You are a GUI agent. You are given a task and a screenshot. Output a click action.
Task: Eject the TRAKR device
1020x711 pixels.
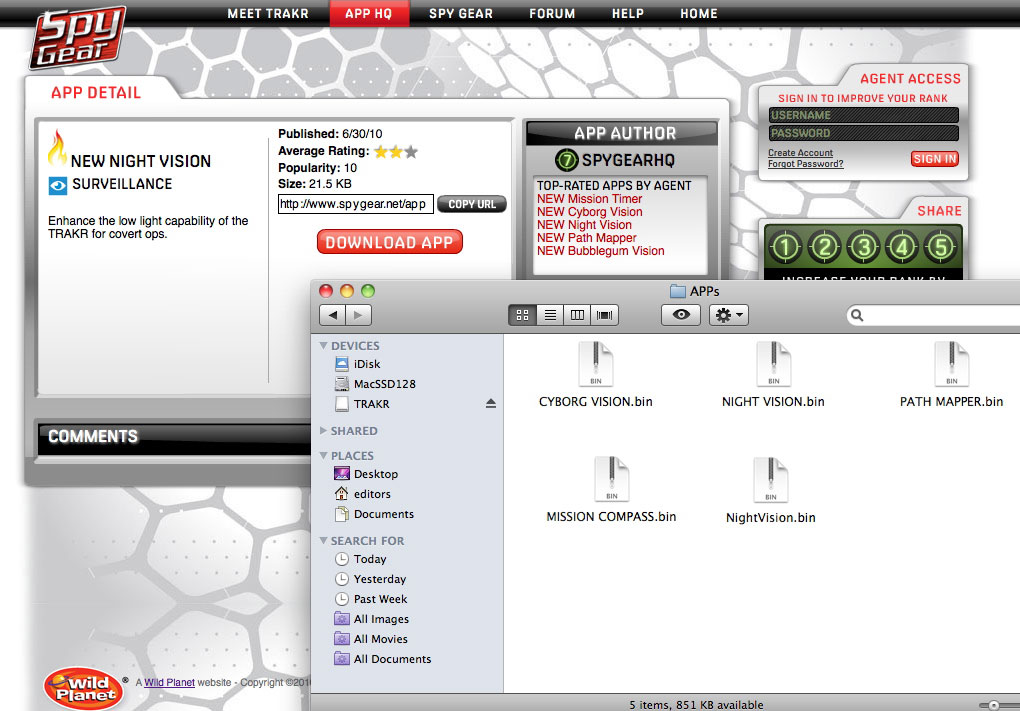click(x=490, y=404)
